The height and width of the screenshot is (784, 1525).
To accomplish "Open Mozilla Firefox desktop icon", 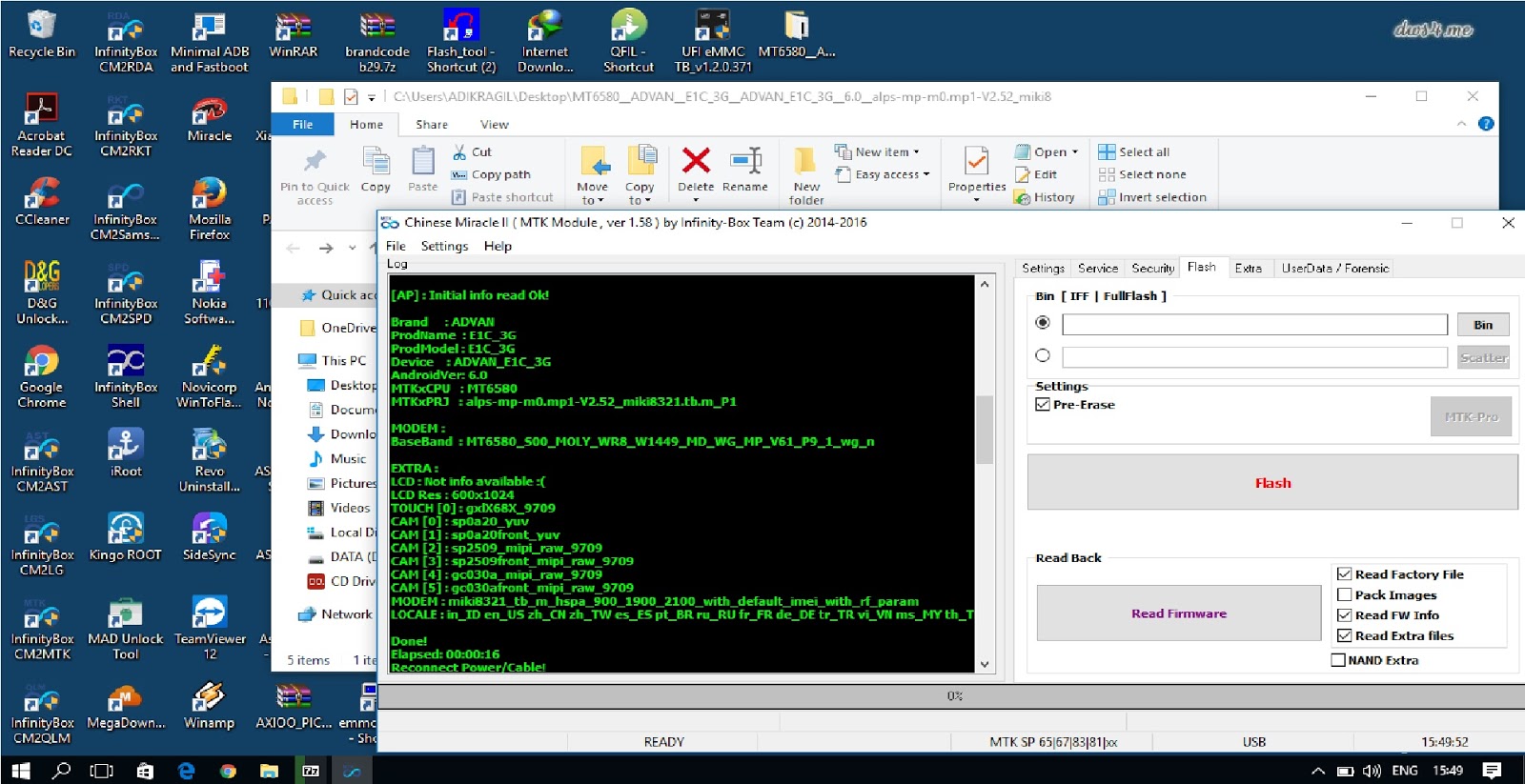I will (209, 210).
